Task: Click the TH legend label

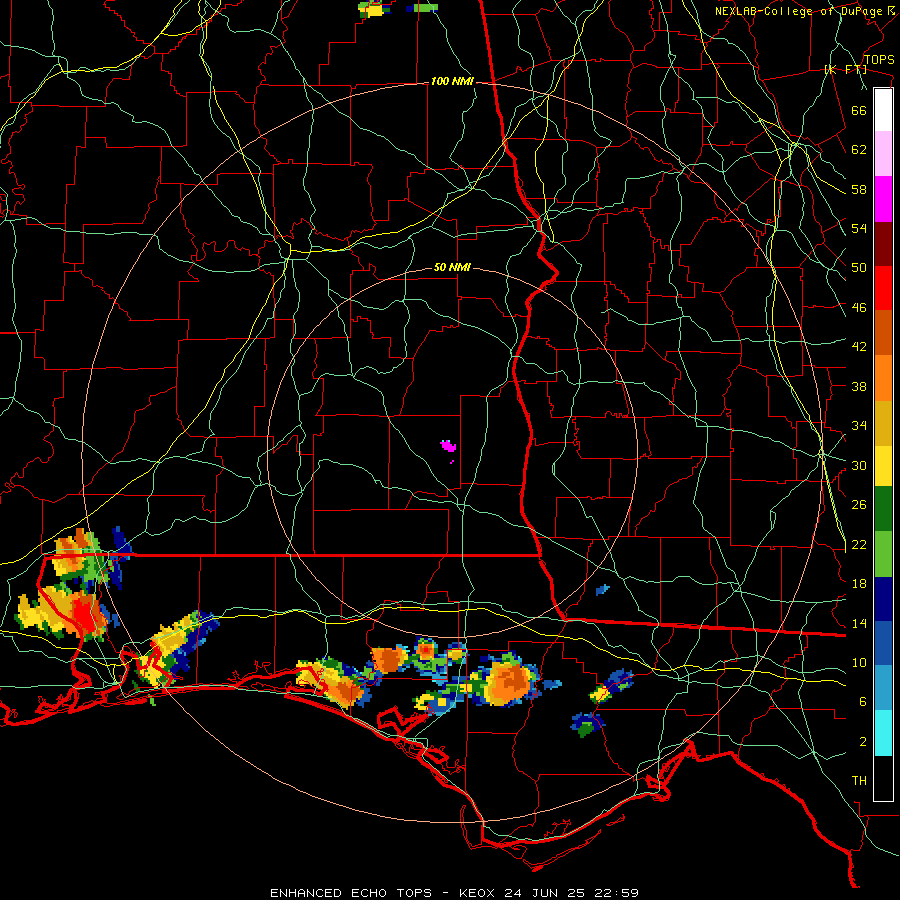Action: [859, 780]
